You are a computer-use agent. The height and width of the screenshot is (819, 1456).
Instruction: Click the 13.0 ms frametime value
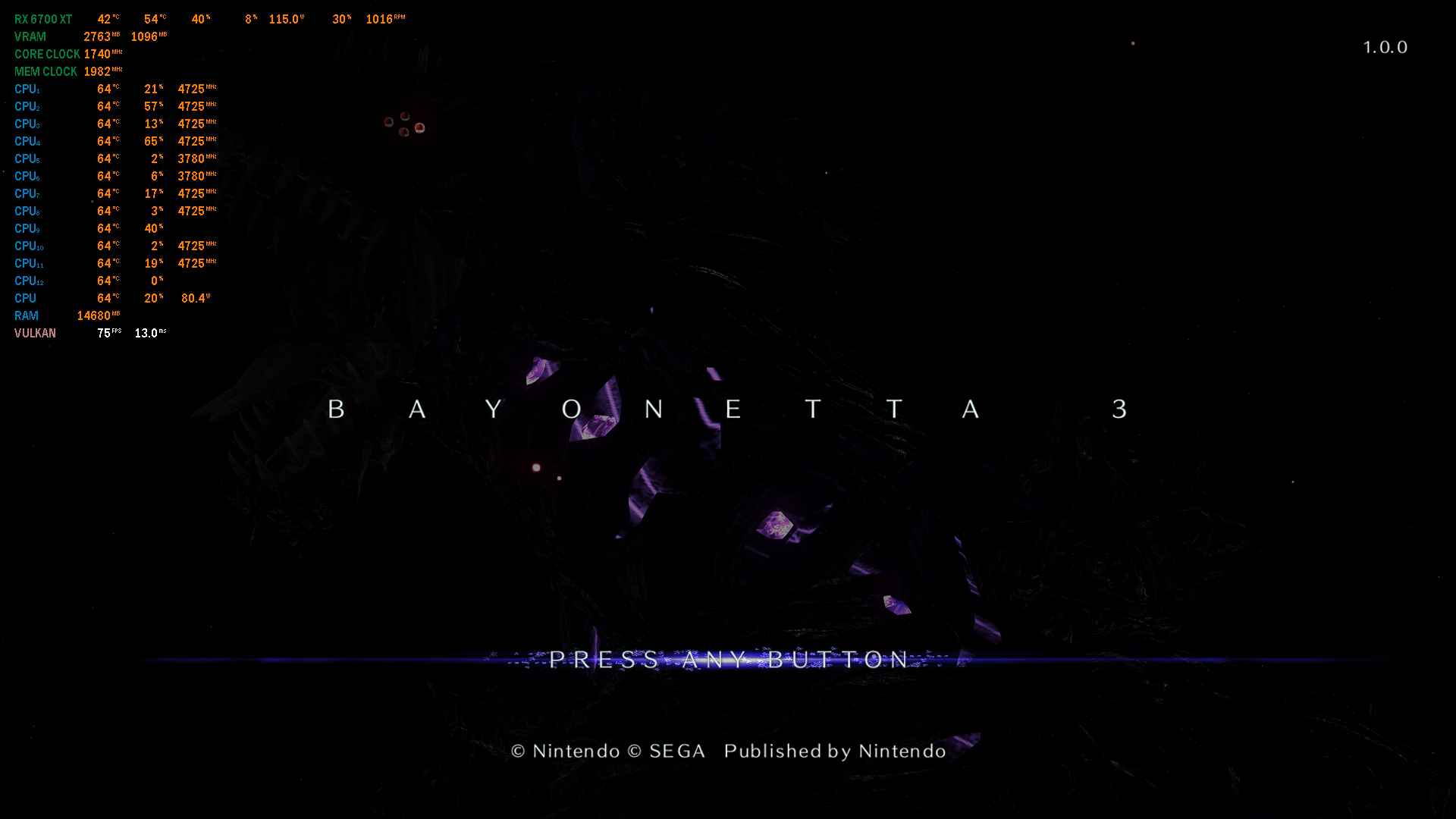(x=149, y=333)
